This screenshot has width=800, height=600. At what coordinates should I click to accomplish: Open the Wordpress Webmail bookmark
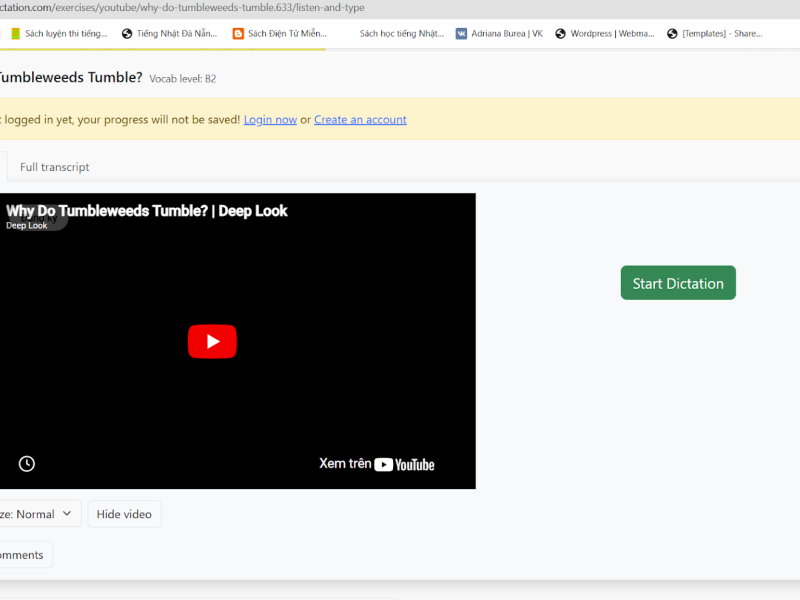605,33
